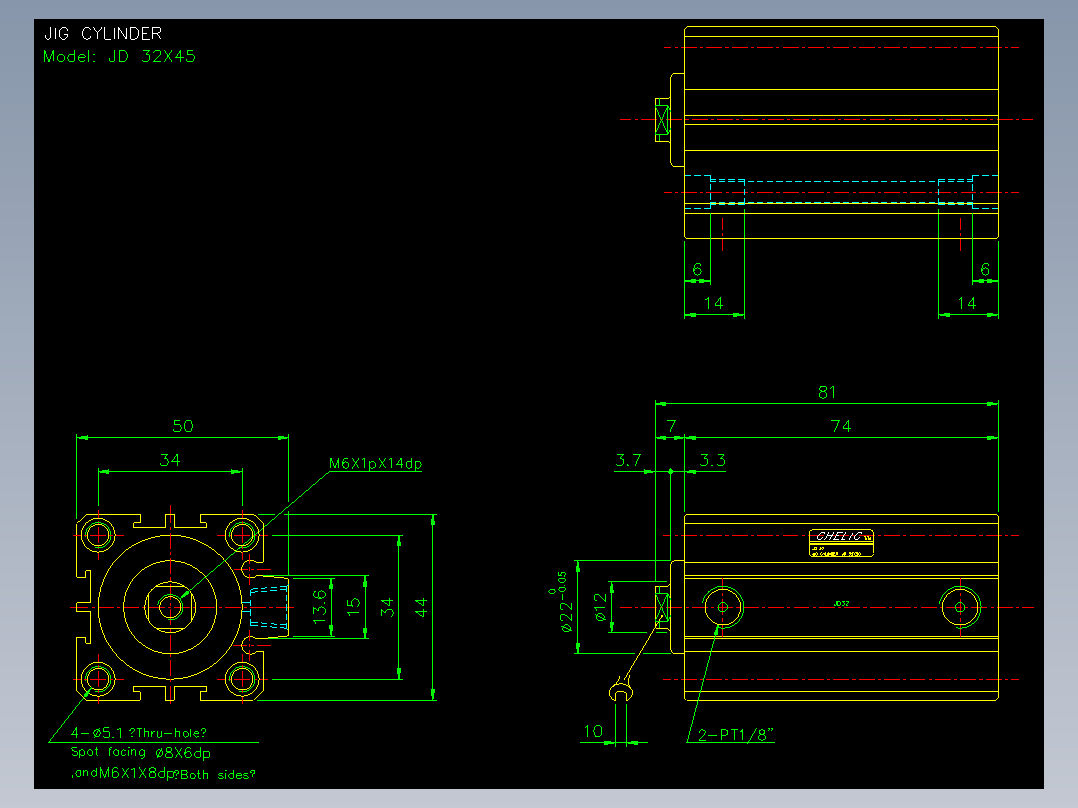The height and width of the screenshot is (808, 1078).
Task: Select the 13.6 port dimension text
Action: 320,607
